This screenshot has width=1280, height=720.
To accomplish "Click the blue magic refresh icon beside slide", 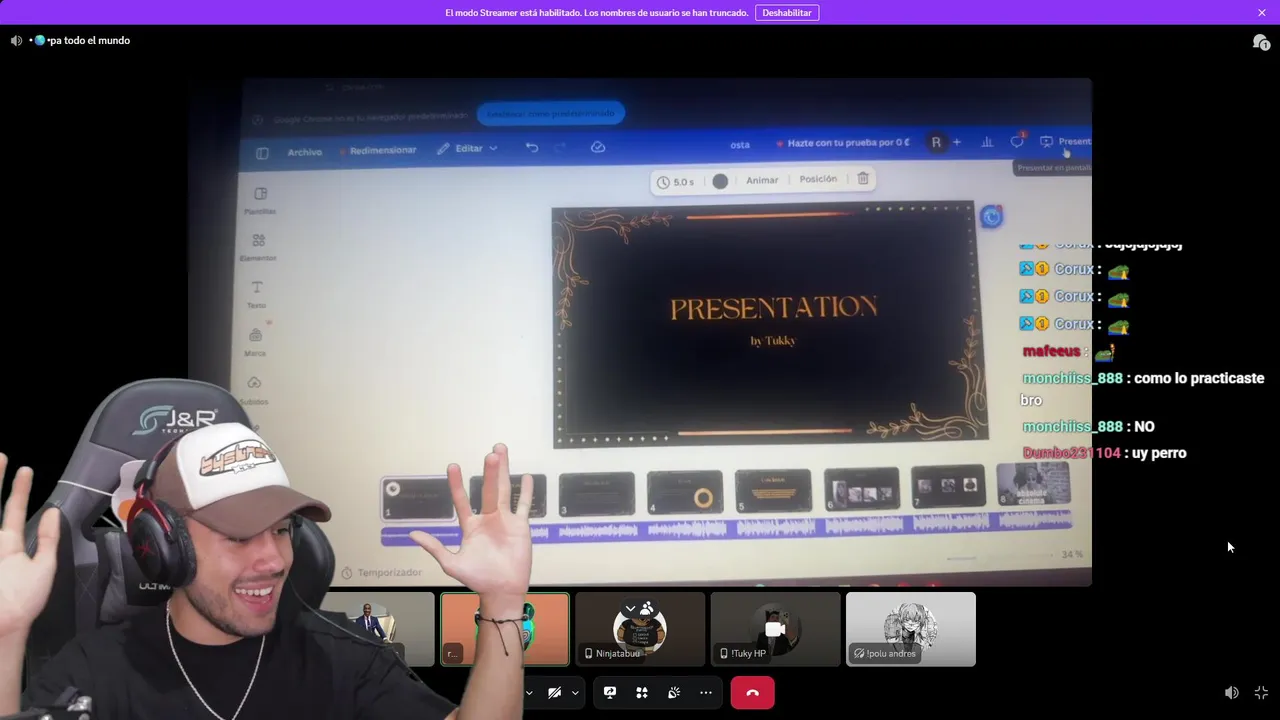I will tap(991, 217).
